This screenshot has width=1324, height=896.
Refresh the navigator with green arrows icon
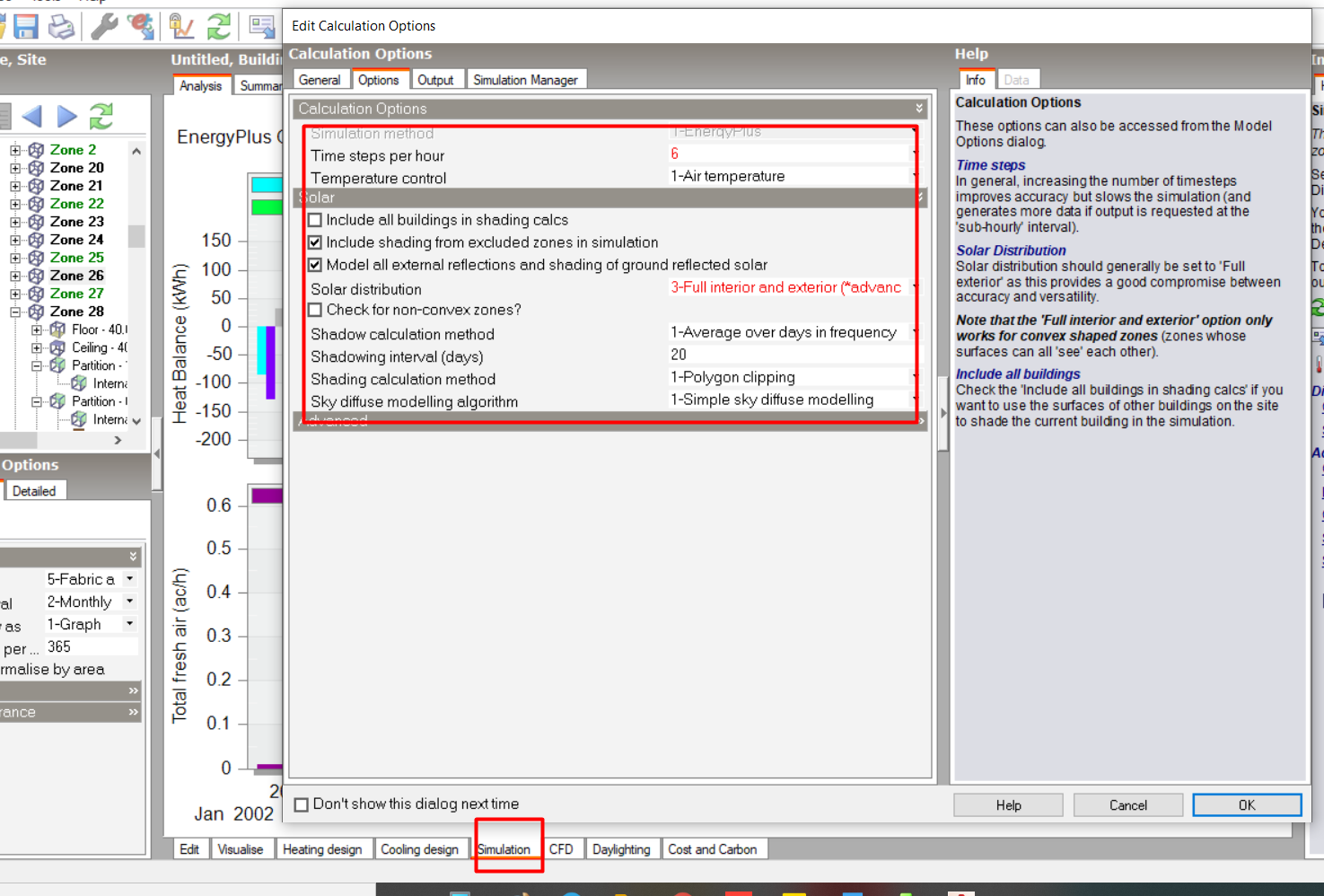click(x=101, y=116)
